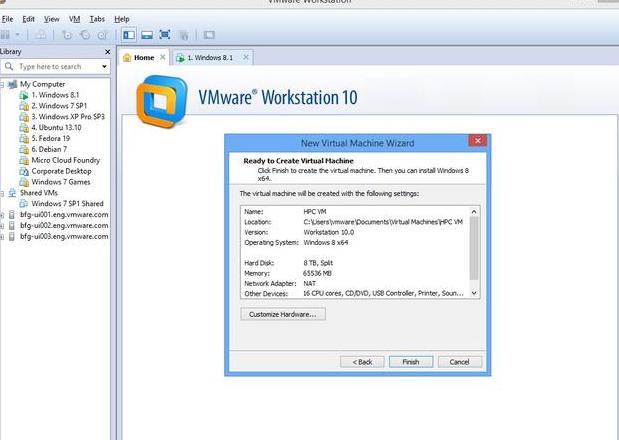619x440 pixels.
Task: Expand the bfg-ui001.eng.vmware.com node
Action: (2, 215)
